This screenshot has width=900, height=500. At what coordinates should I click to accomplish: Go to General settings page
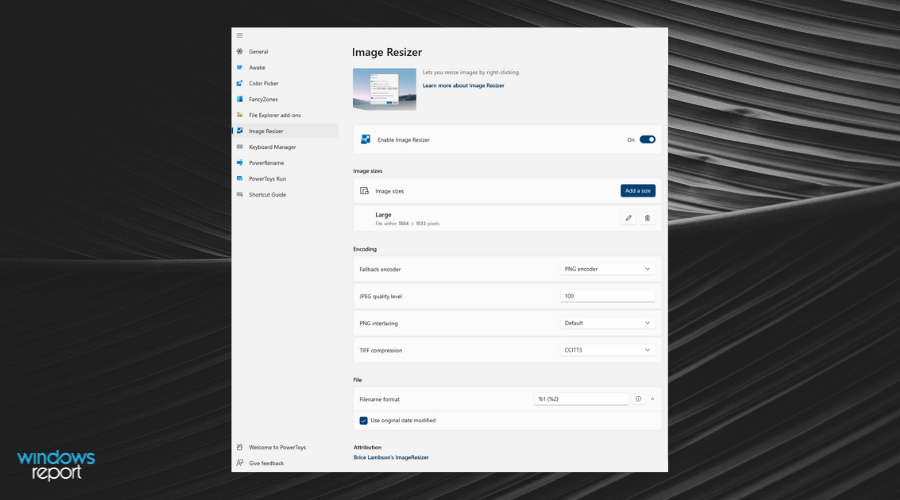[258, 52]
